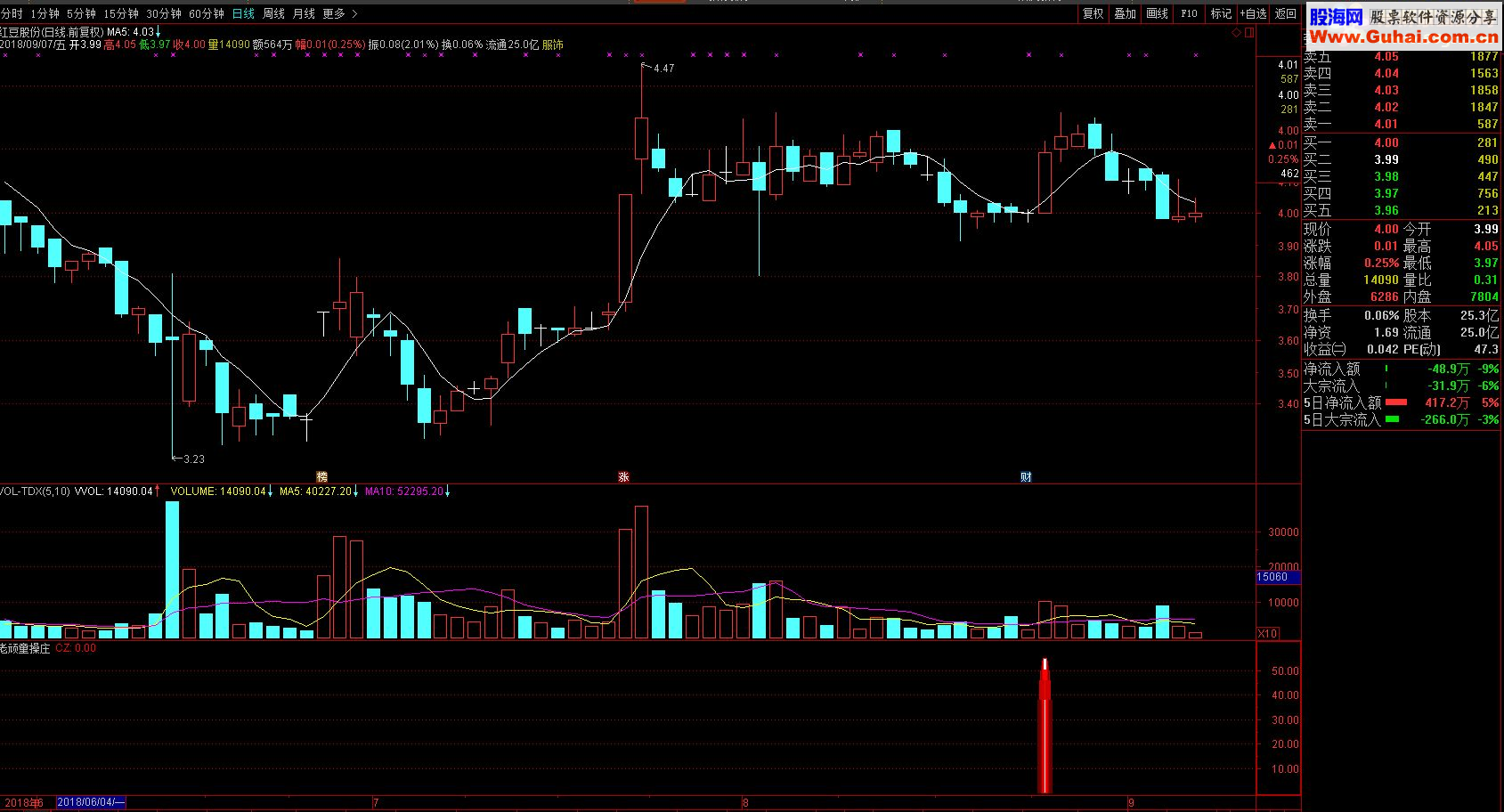Image resolution: width=1504 pixels, height=812 pixels.
Task: Select the 30分钟 period tab
Action: (x=164, y=13)
